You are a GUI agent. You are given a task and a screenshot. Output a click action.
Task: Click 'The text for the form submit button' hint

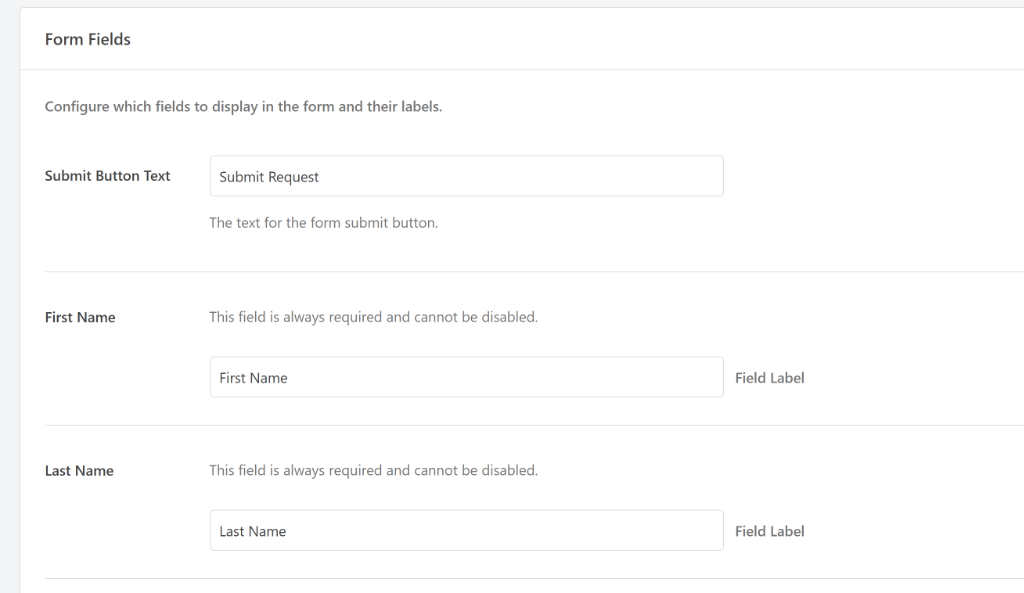[x=323, y=223]
